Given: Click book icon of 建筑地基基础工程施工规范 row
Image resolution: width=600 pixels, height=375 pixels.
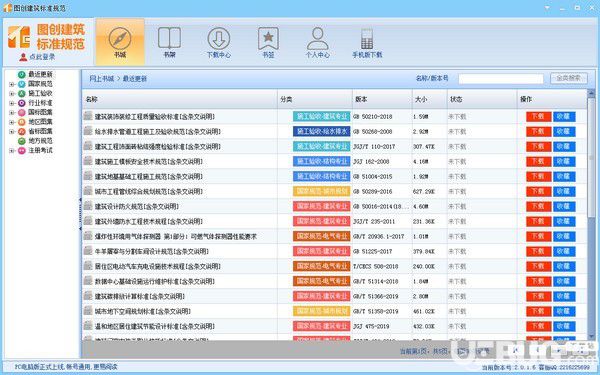Looking at the screenshot, I should coord(88,176).
